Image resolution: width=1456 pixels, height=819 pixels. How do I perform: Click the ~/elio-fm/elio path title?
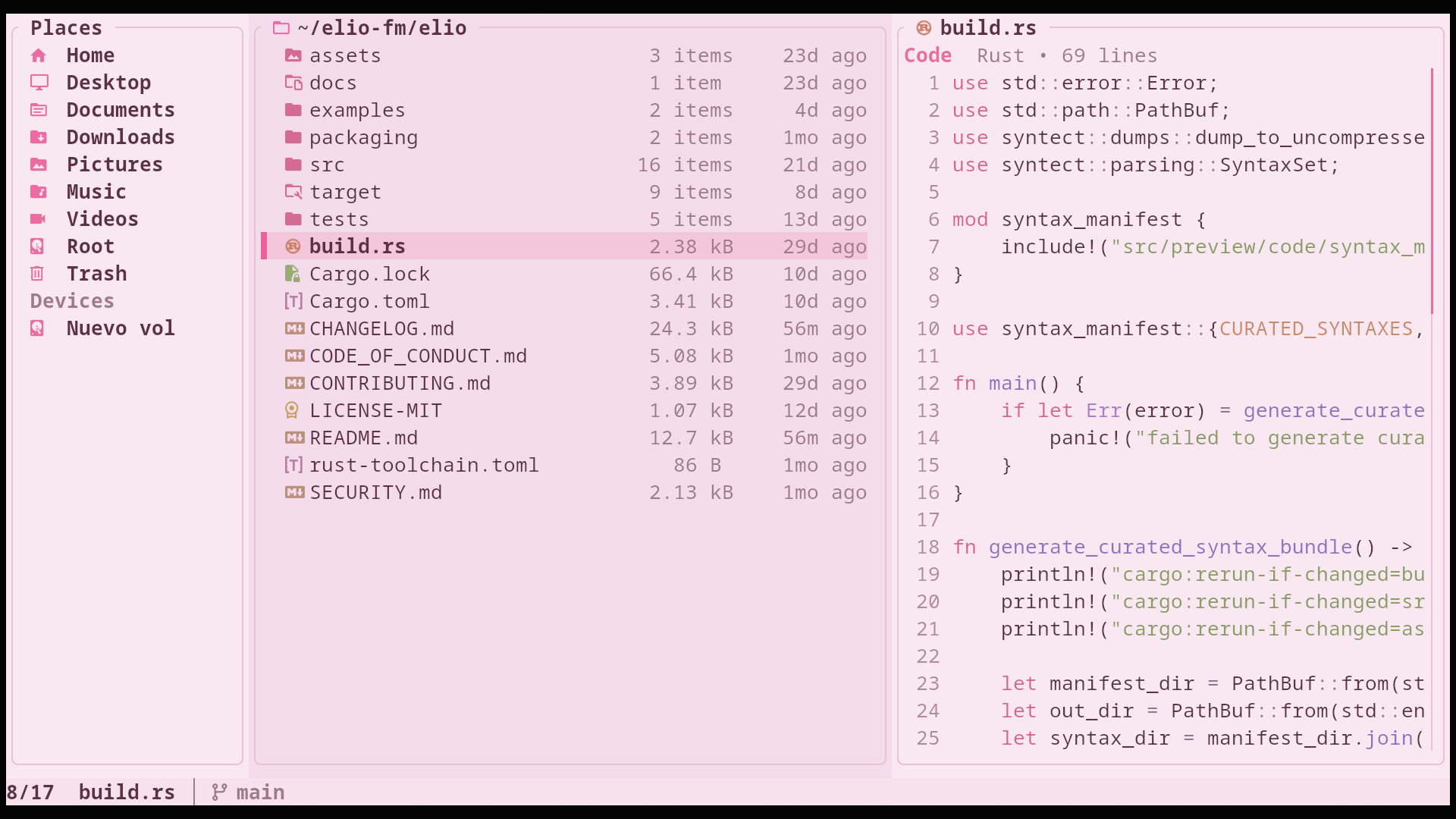tap(382, 28)
